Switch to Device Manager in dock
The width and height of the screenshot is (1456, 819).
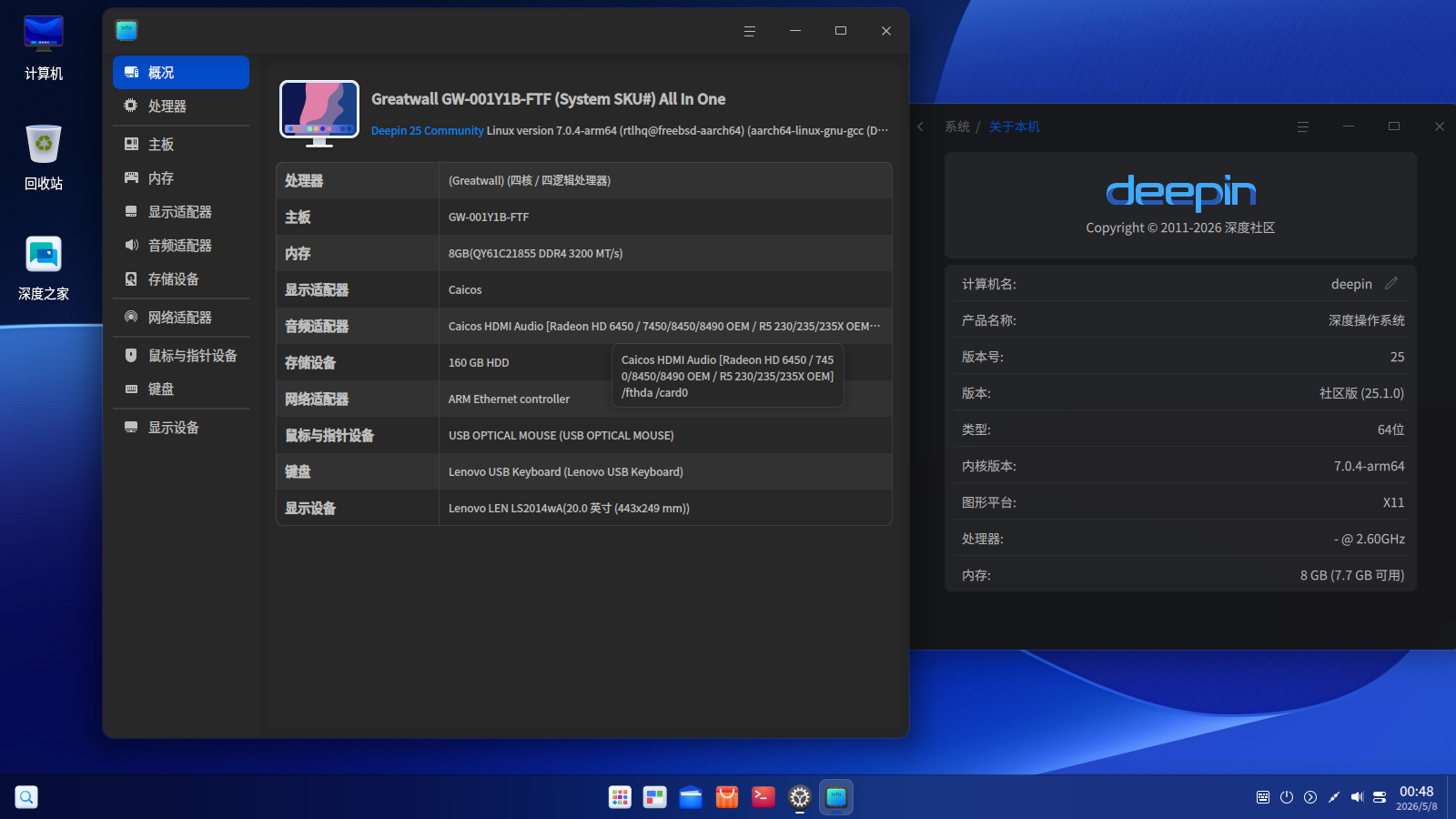coord(836,797)
